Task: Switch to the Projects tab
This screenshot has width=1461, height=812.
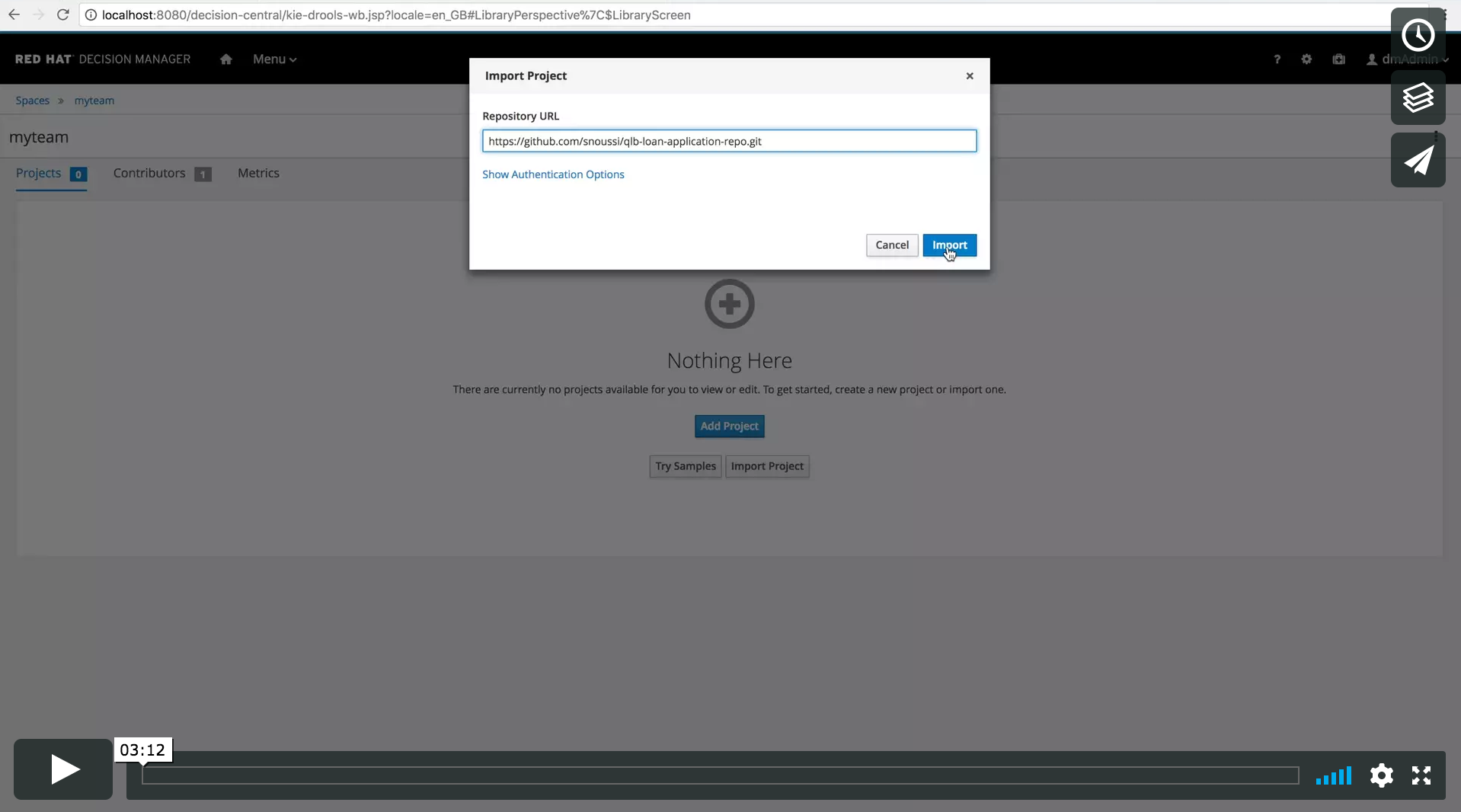Action: (51, 174)
